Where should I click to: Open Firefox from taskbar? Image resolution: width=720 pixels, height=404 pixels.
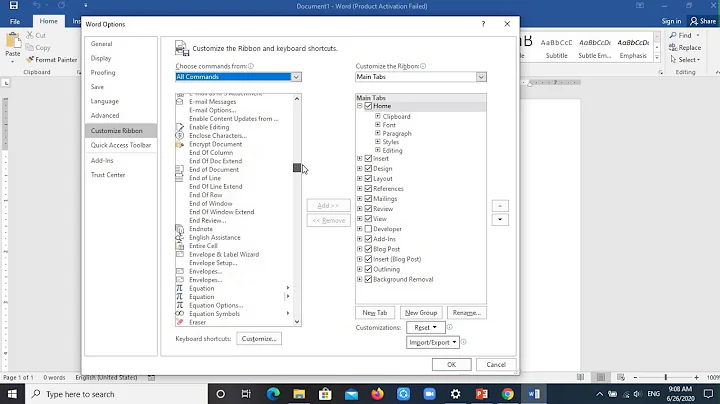tap(377, 394)
